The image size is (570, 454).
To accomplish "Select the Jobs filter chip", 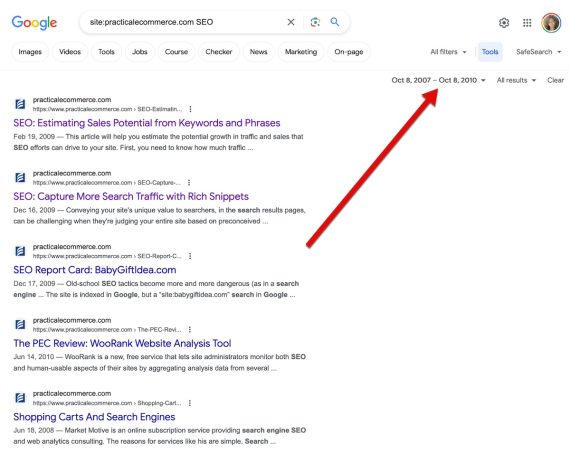I will coord(140,52).
